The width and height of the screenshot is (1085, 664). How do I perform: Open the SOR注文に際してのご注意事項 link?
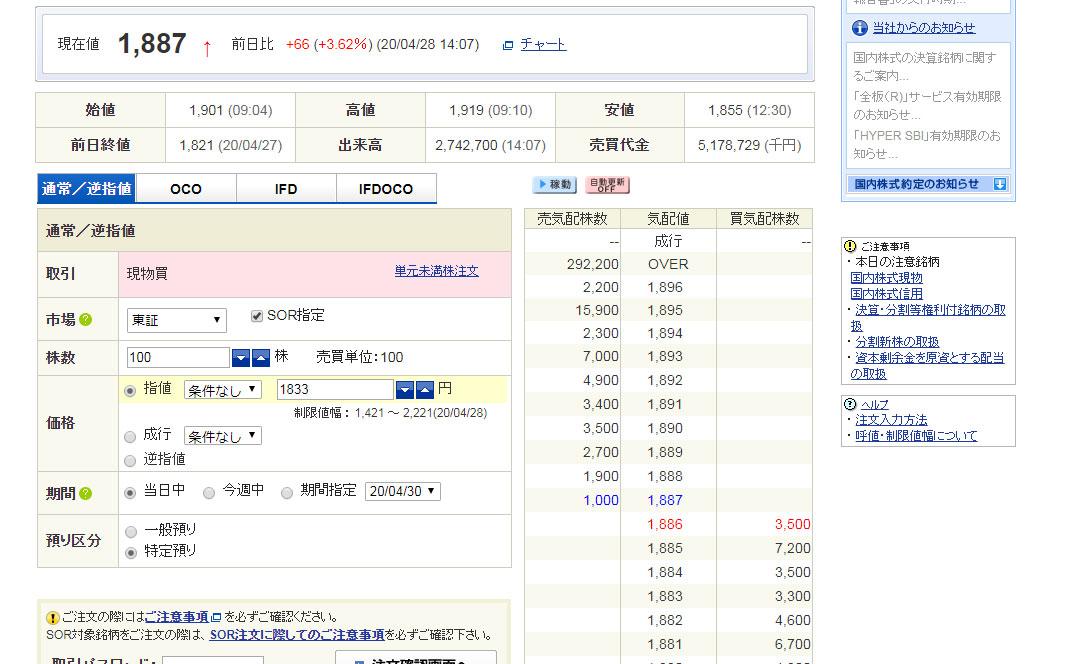pos(297,635)
